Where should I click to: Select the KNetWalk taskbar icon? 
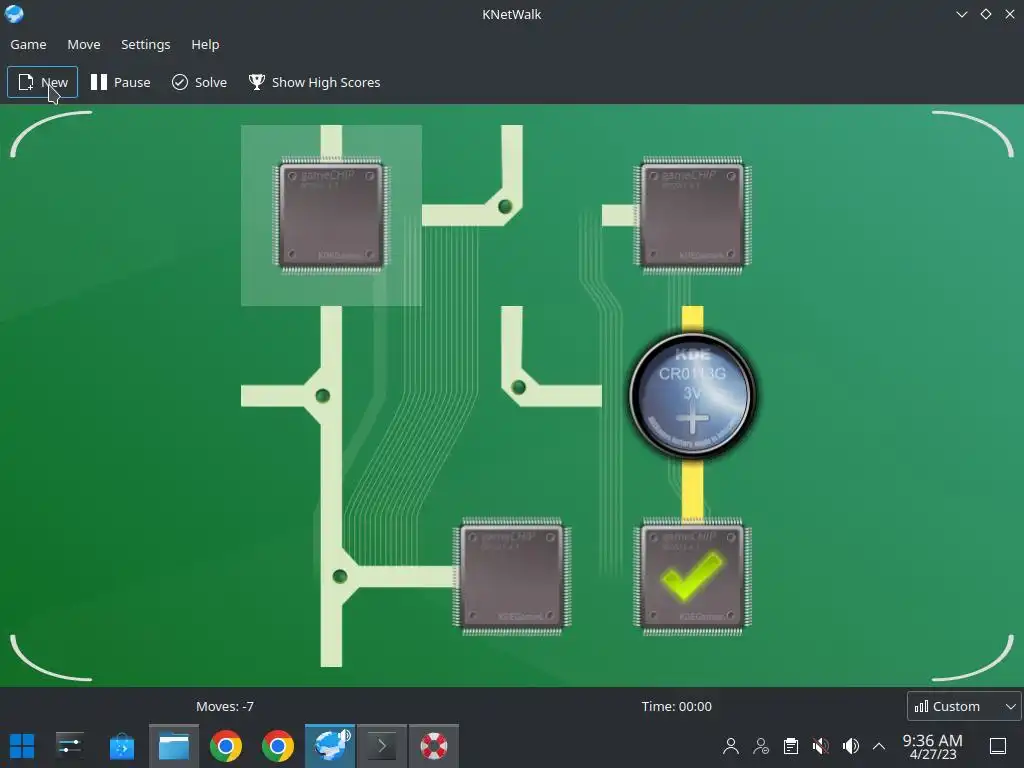(330, 746)
